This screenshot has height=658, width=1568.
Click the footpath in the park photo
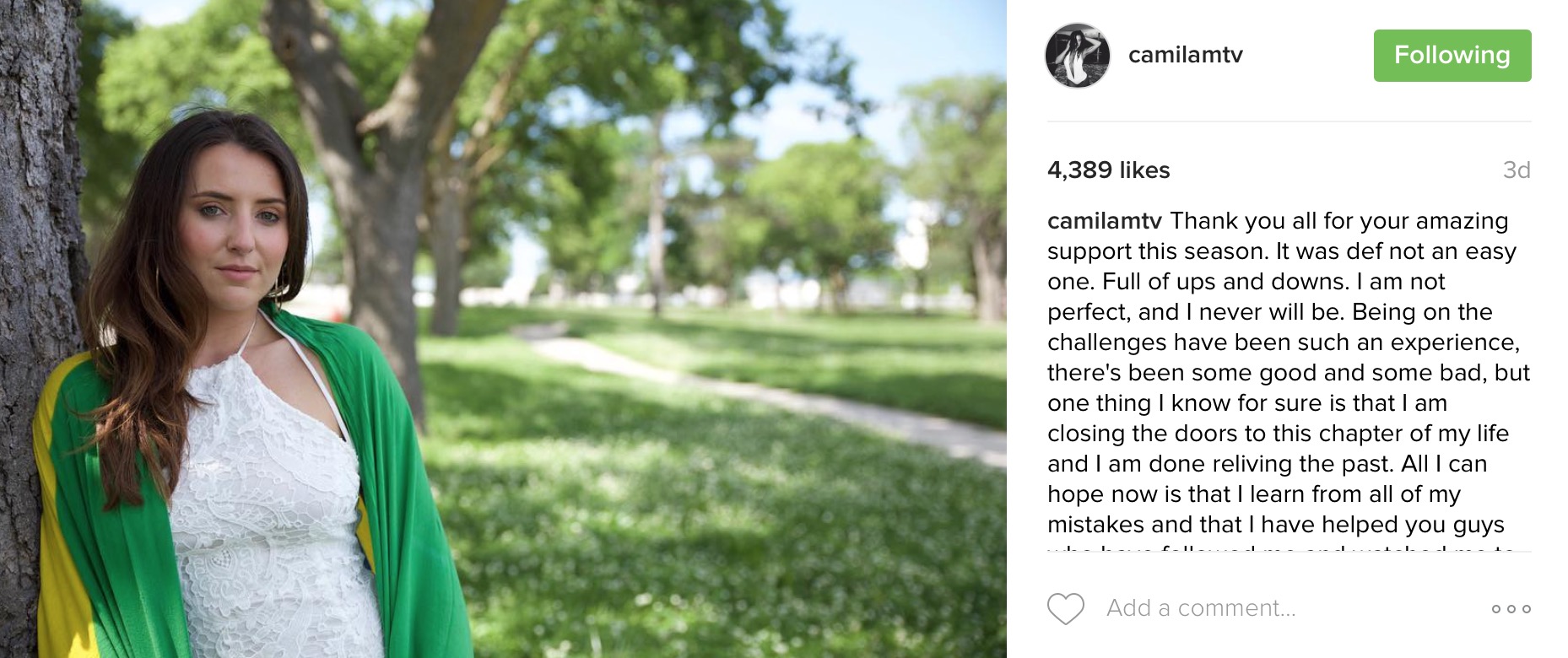click(x=760, y=388)
